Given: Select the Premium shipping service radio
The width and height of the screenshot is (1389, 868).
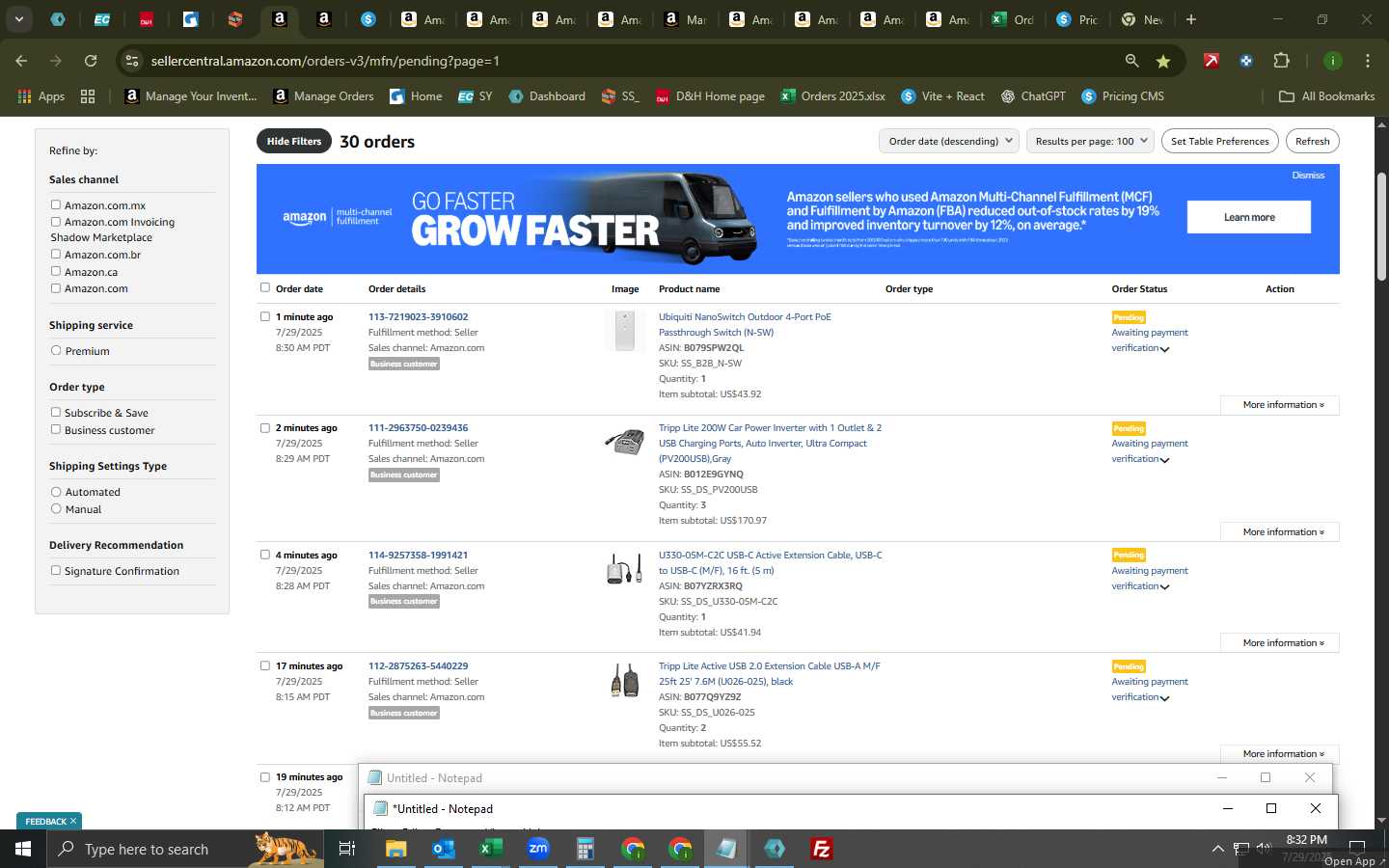Looking at the screenshot, I should tap(56, 350).
